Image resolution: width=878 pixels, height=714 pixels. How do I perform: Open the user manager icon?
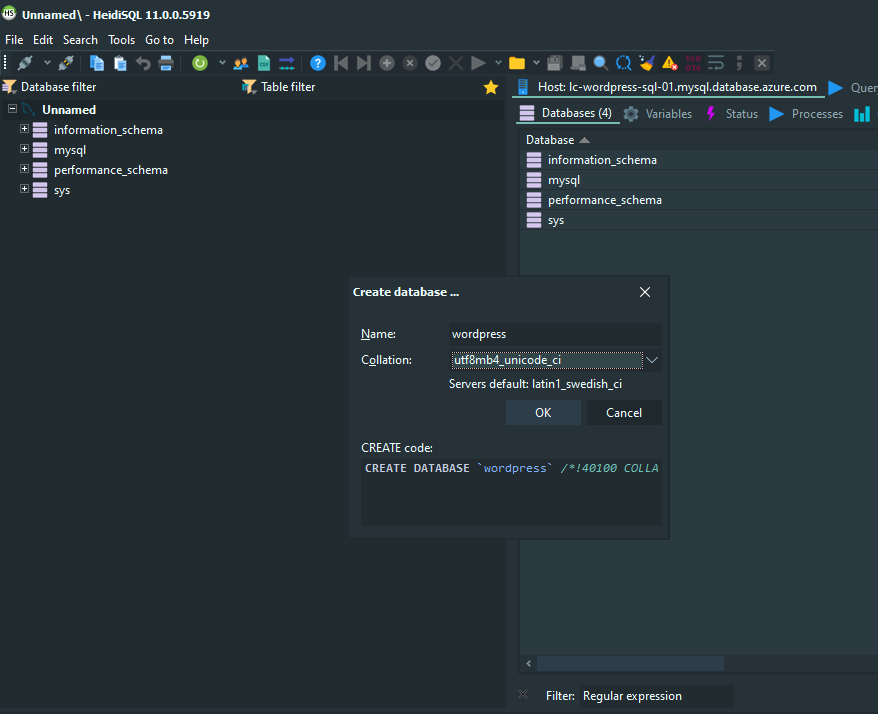241,63
